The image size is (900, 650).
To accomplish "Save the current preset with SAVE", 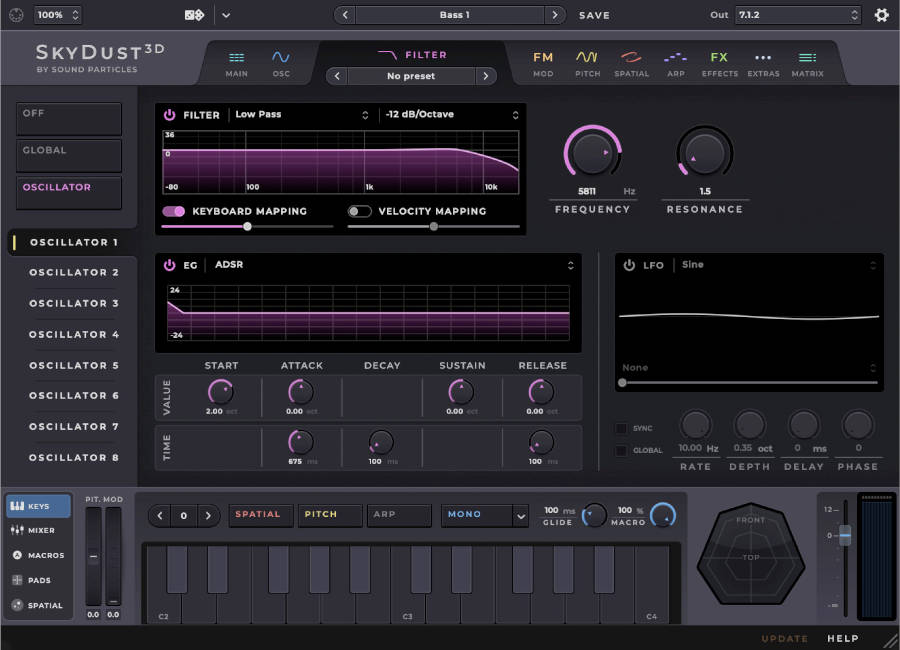I will [x=594, y=15].
